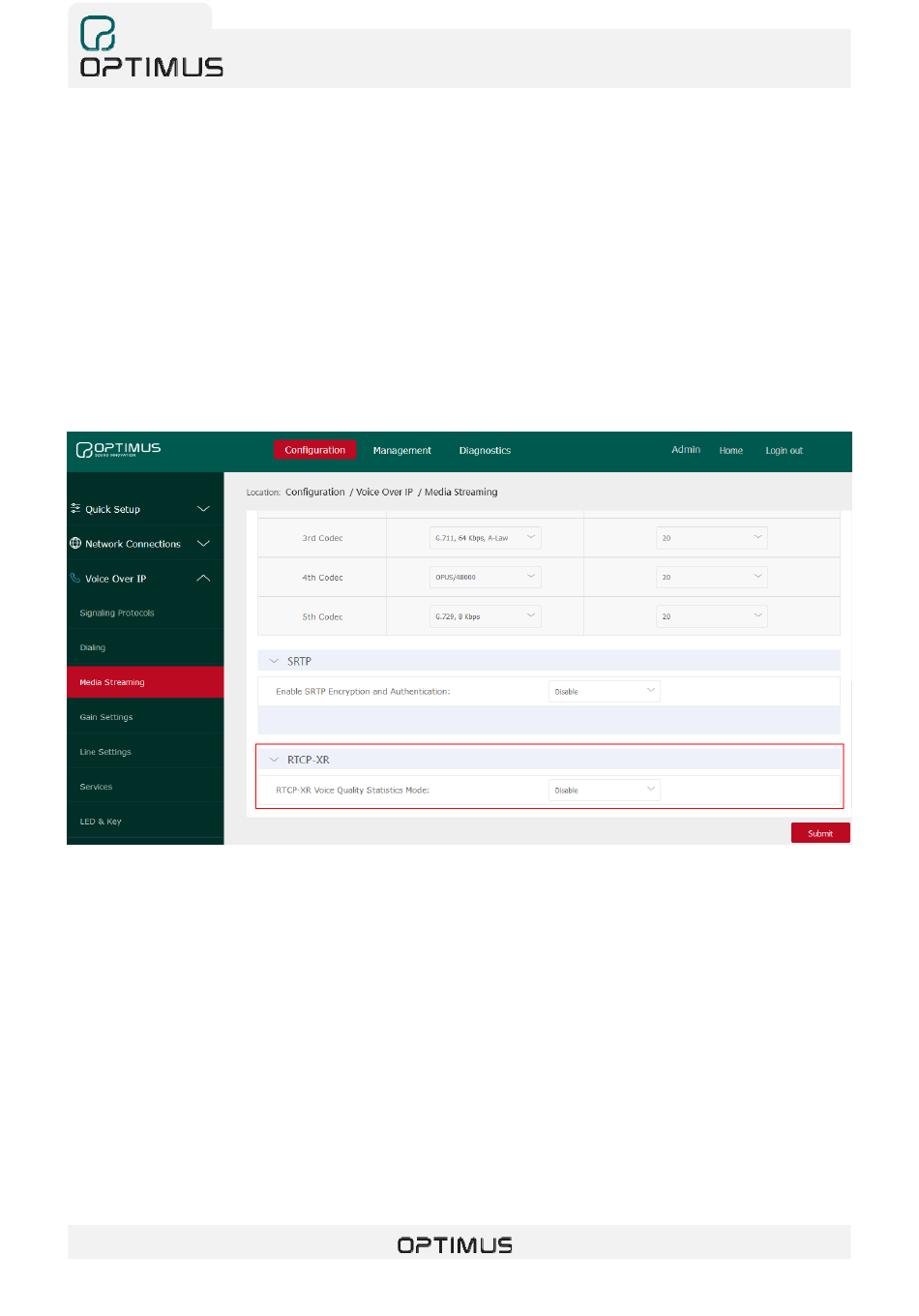Click the 3rd Codec row label

pyautogui.click(x=322, y=538)
